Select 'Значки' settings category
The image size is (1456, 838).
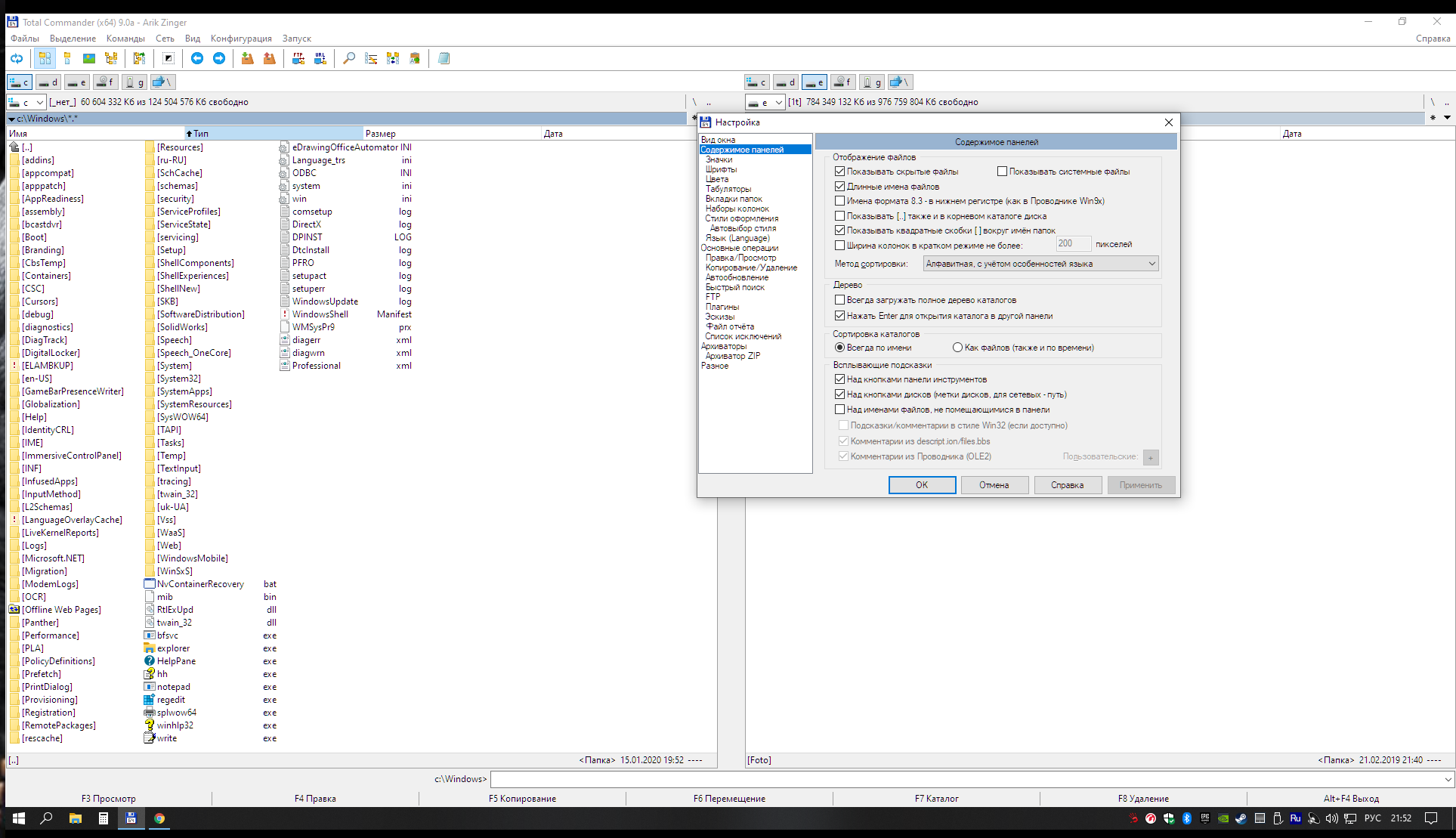[x=719, y=159]
